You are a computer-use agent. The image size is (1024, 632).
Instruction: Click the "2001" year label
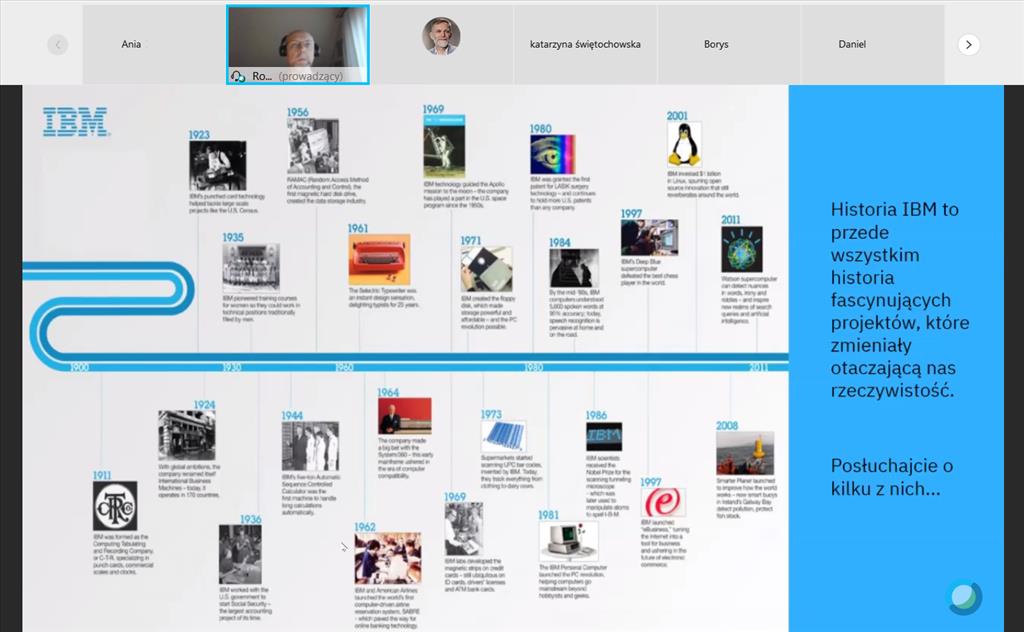677,116
